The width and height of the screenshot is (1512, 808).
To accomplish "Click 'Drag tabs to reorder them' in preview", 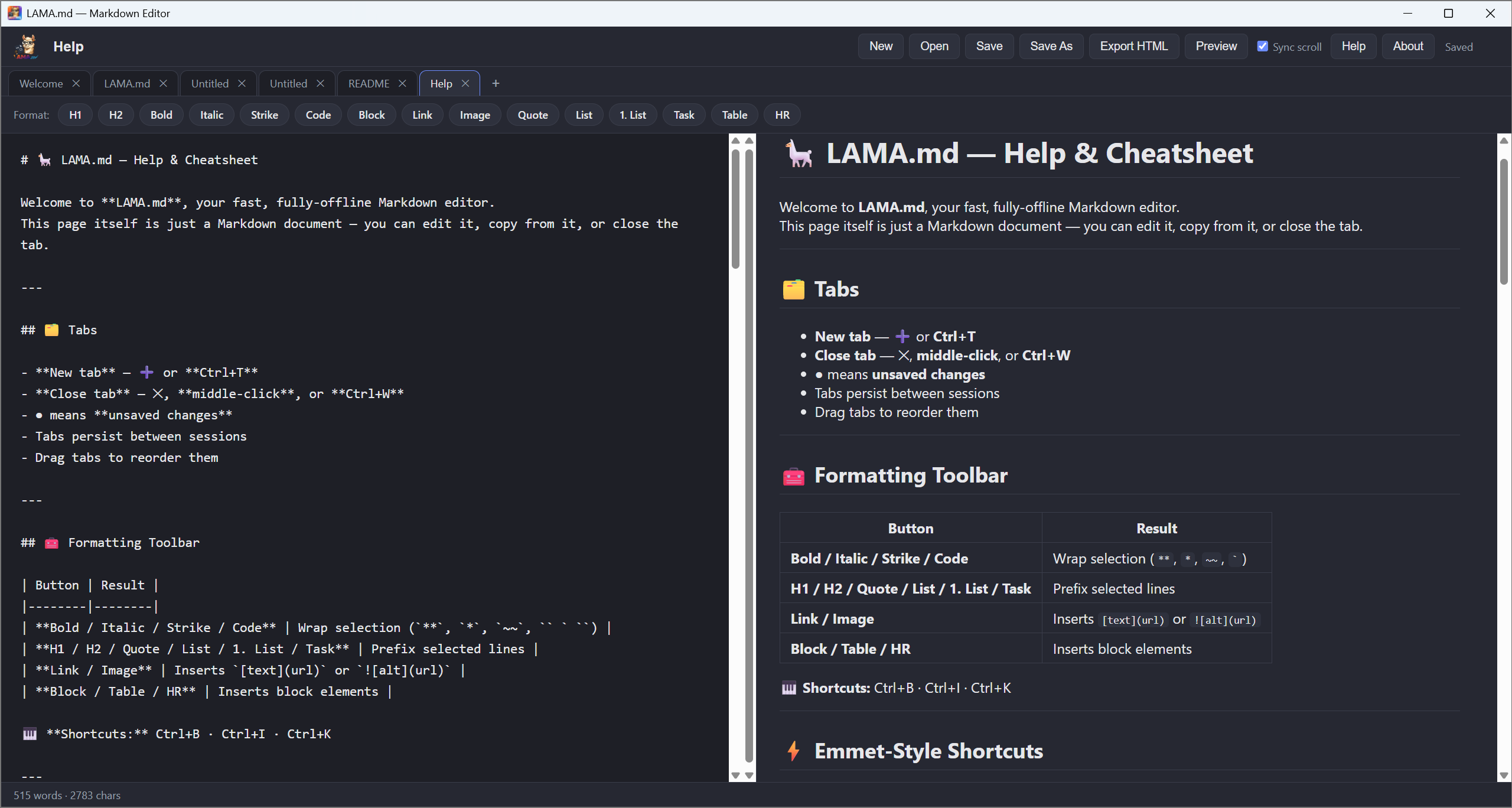I will pyautogui.click(x=897, y=412).
